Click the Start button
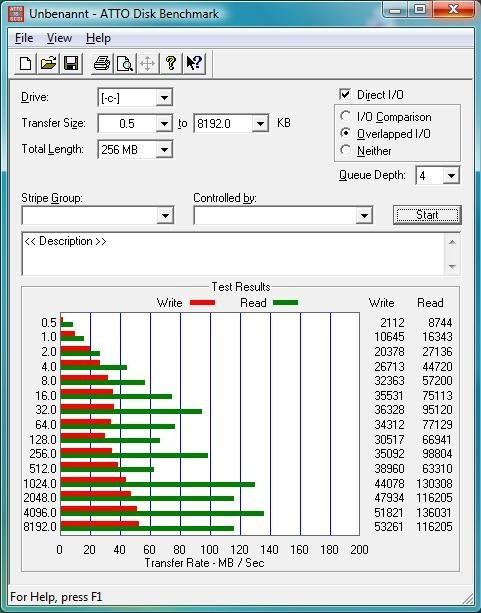This screenshot has width=481, height=613. pos(427,215)
